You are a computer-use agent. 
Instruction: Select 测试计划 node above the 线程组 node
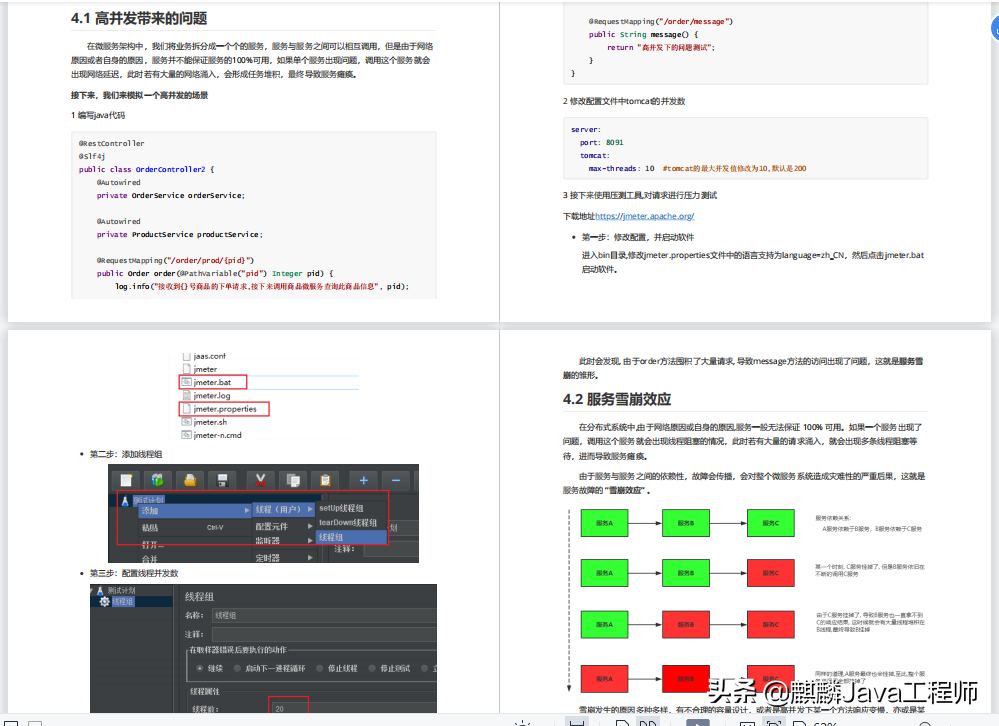coord(121,591)
